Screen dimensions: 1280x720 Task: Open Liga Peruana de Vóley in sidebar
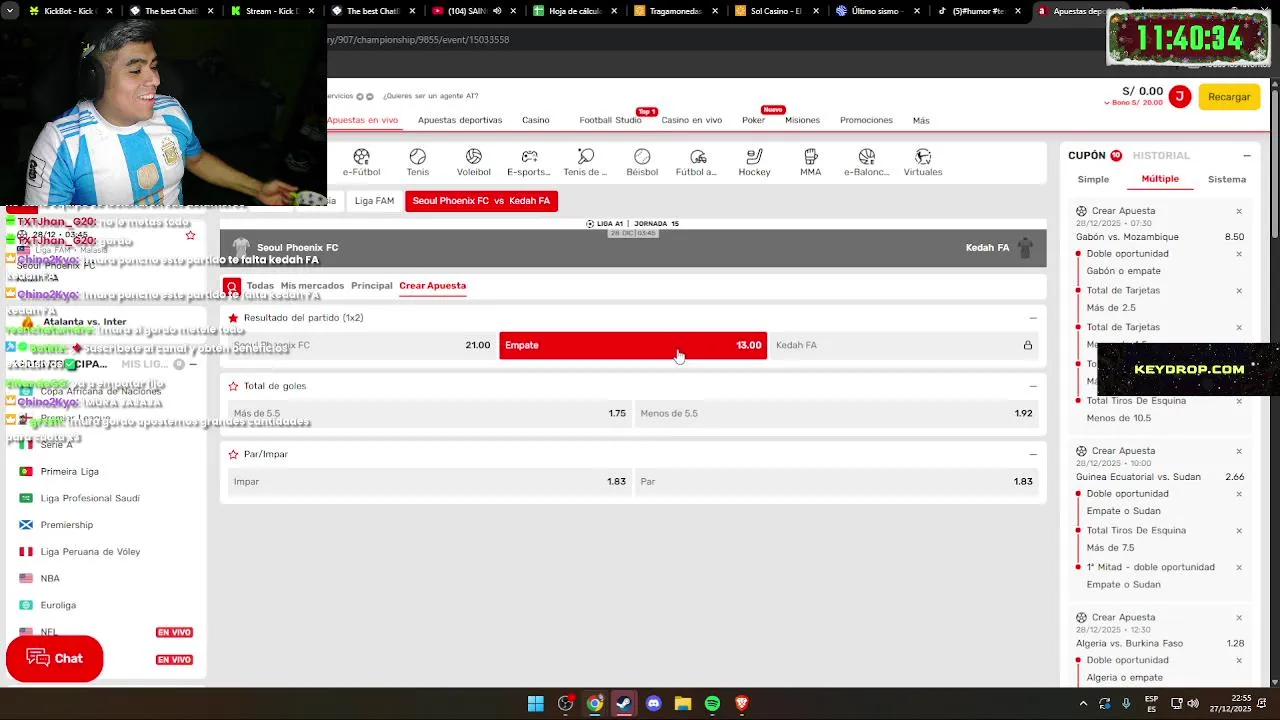90,552
